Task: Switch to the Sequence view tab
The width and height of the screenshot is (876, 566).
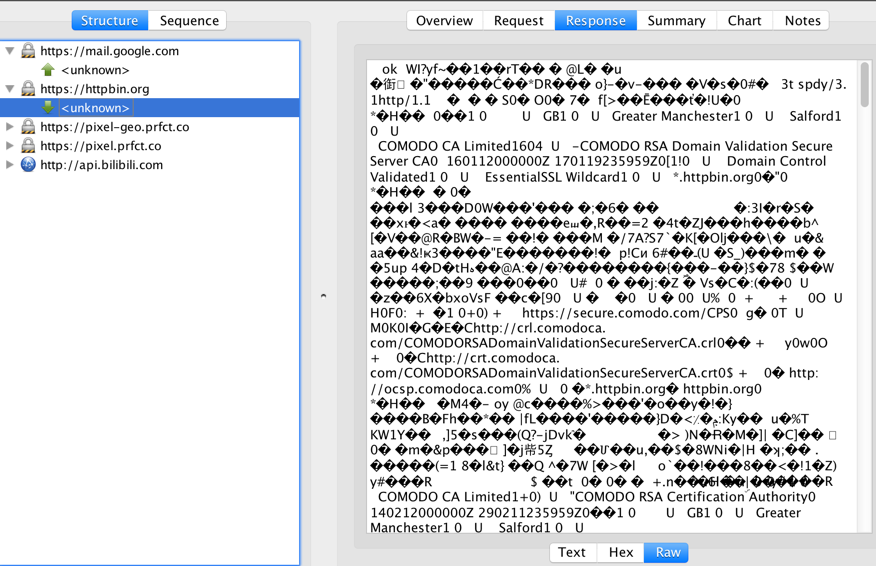Action: (x=189, y=20)
